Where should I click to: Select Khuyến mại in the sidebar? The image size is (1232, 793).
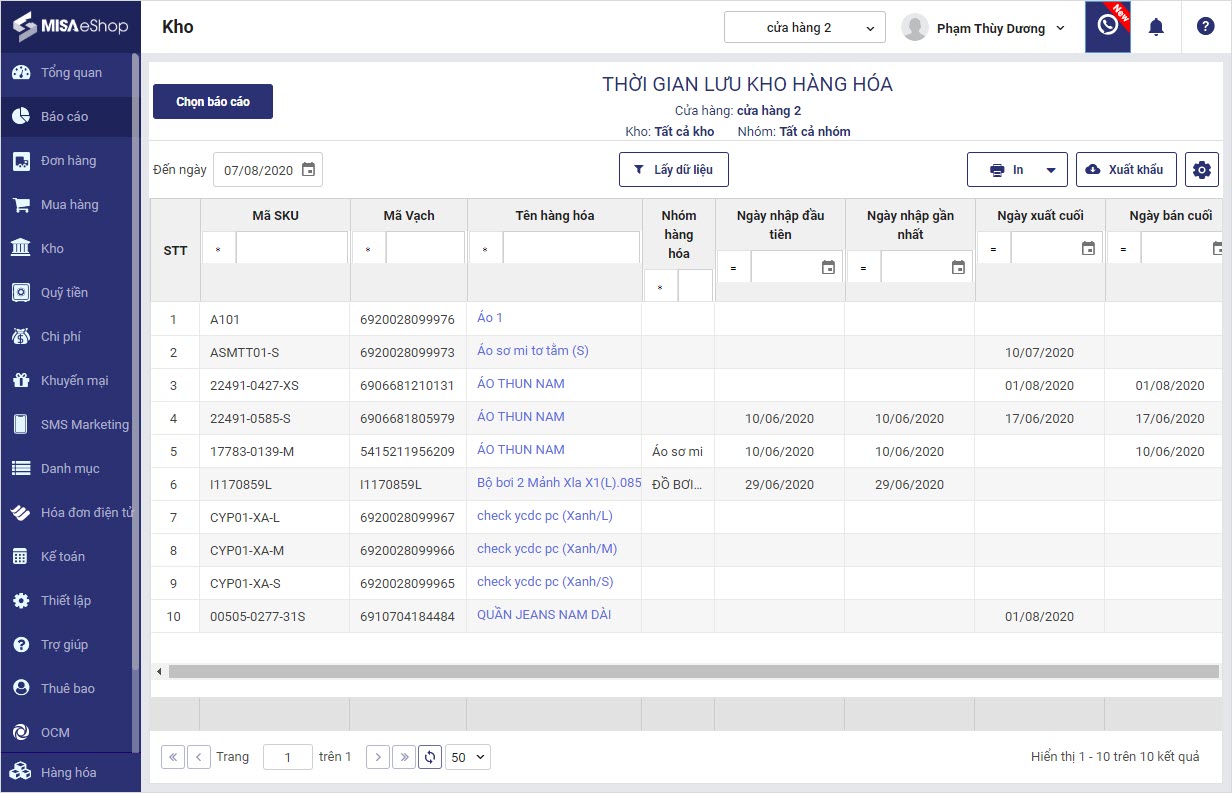coord(74,380)
